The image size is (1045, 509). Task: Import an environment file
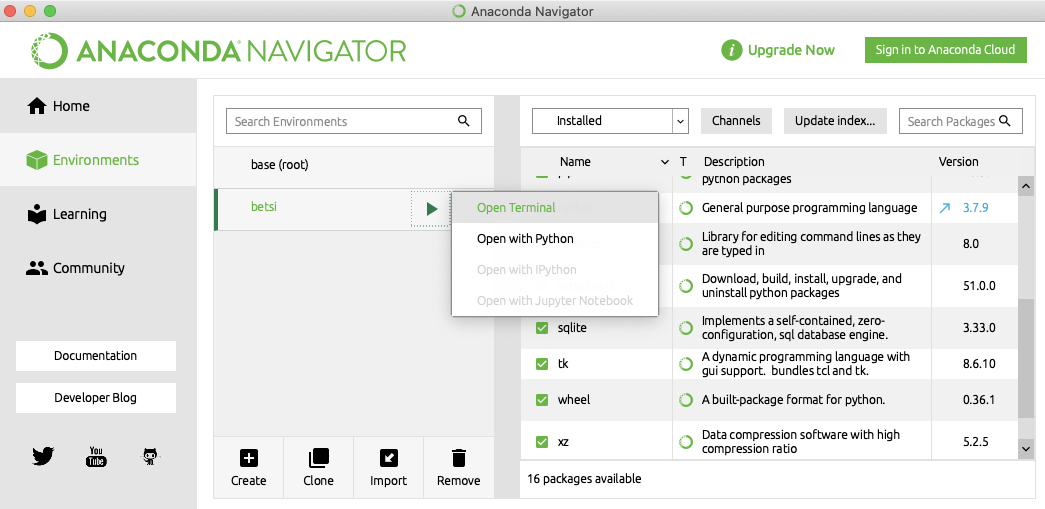[389, 468]
